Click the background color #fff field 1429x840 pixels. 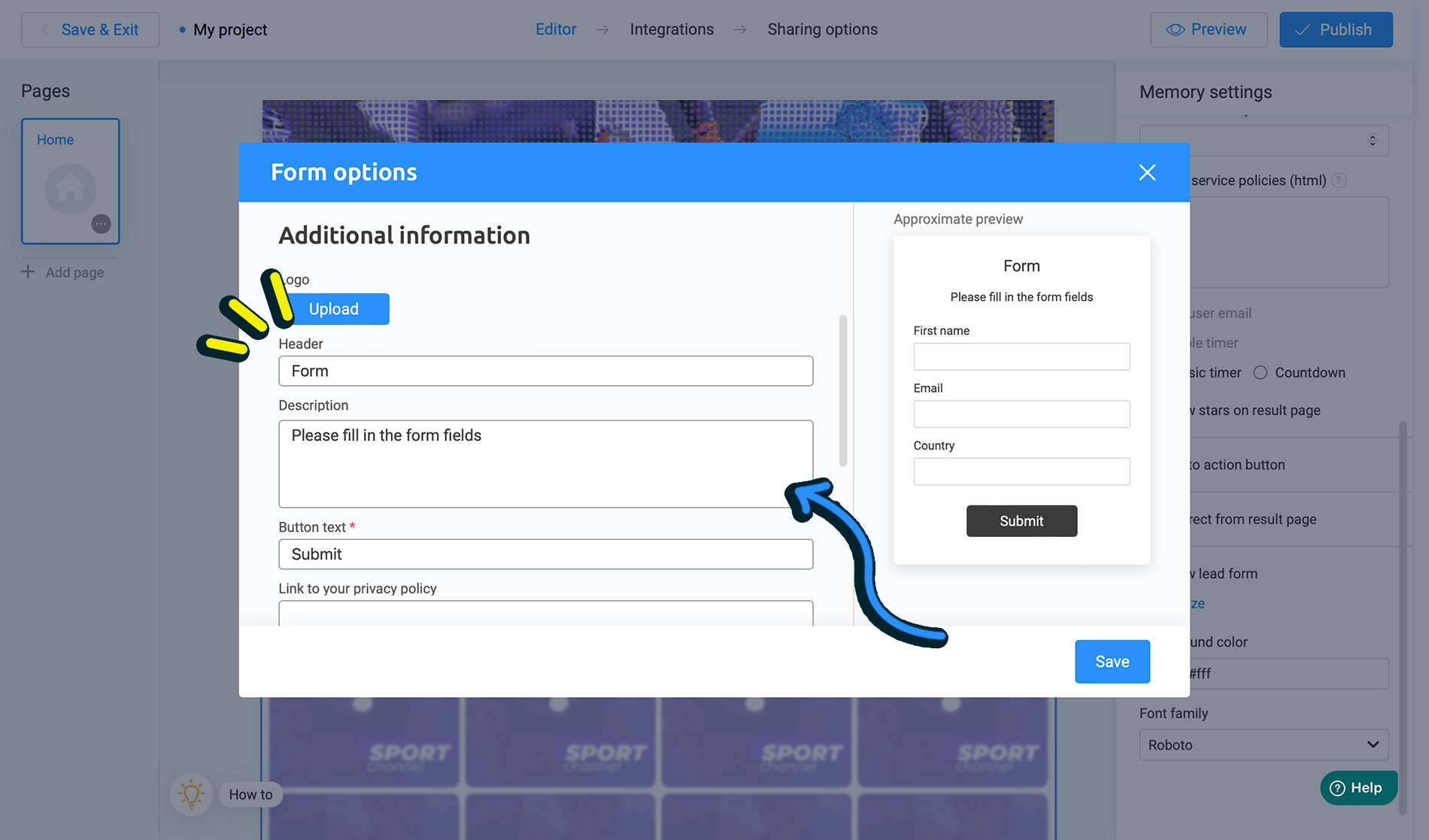1288,674
